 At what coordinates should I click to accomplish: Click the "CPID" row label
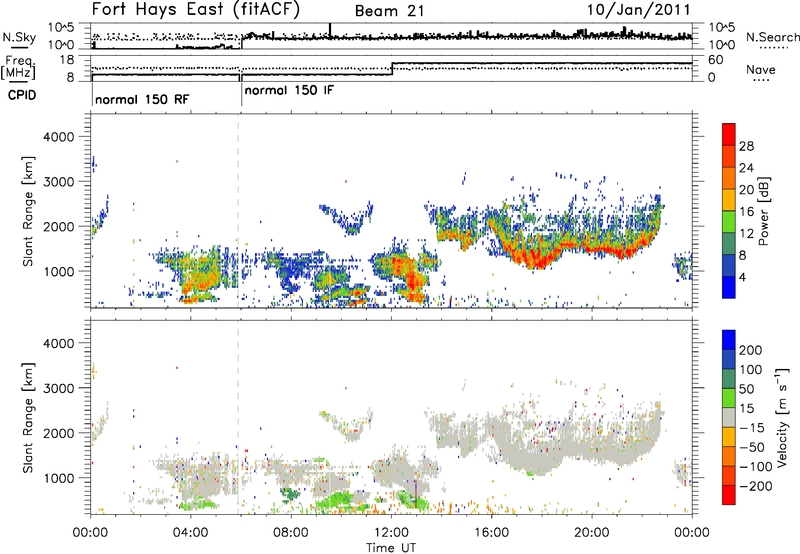[22, 95]
